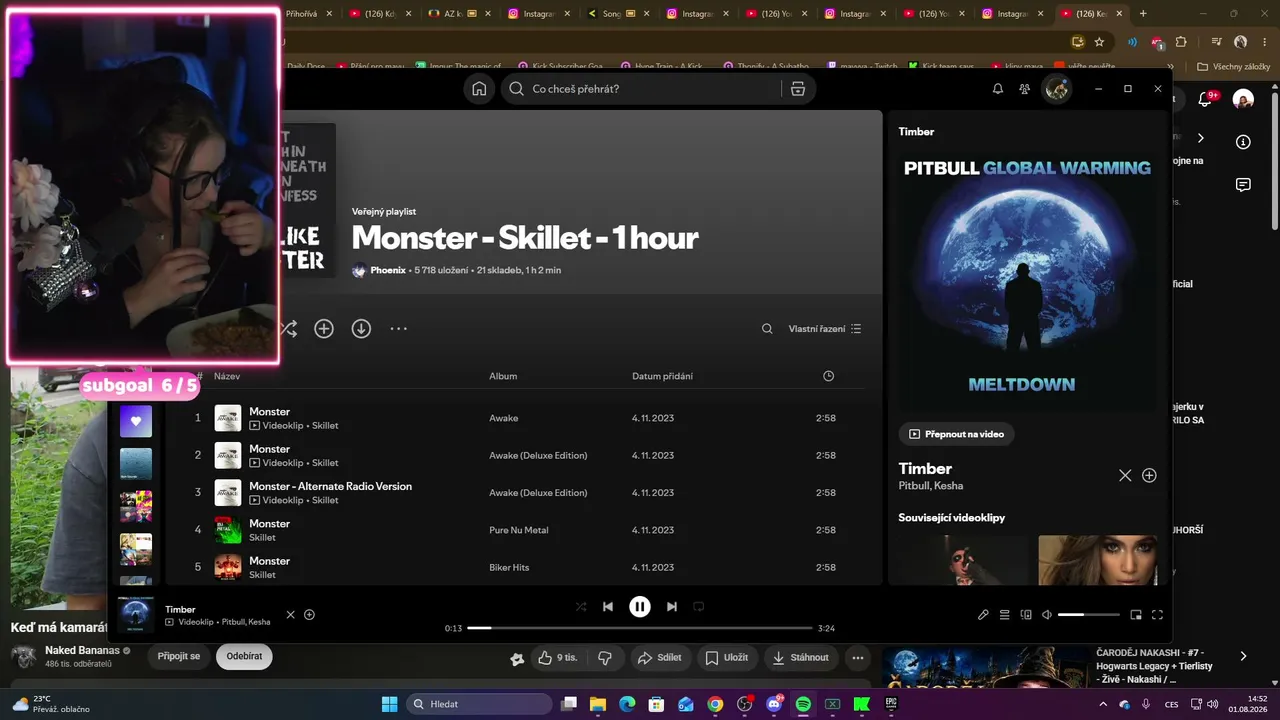Toggle repeat in the player bar

[699, 606]
